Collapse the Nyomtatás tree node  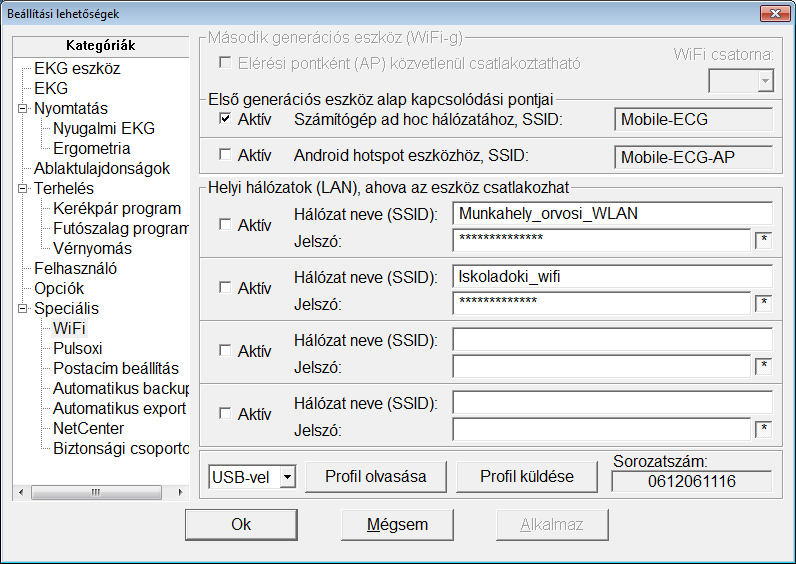22,108
